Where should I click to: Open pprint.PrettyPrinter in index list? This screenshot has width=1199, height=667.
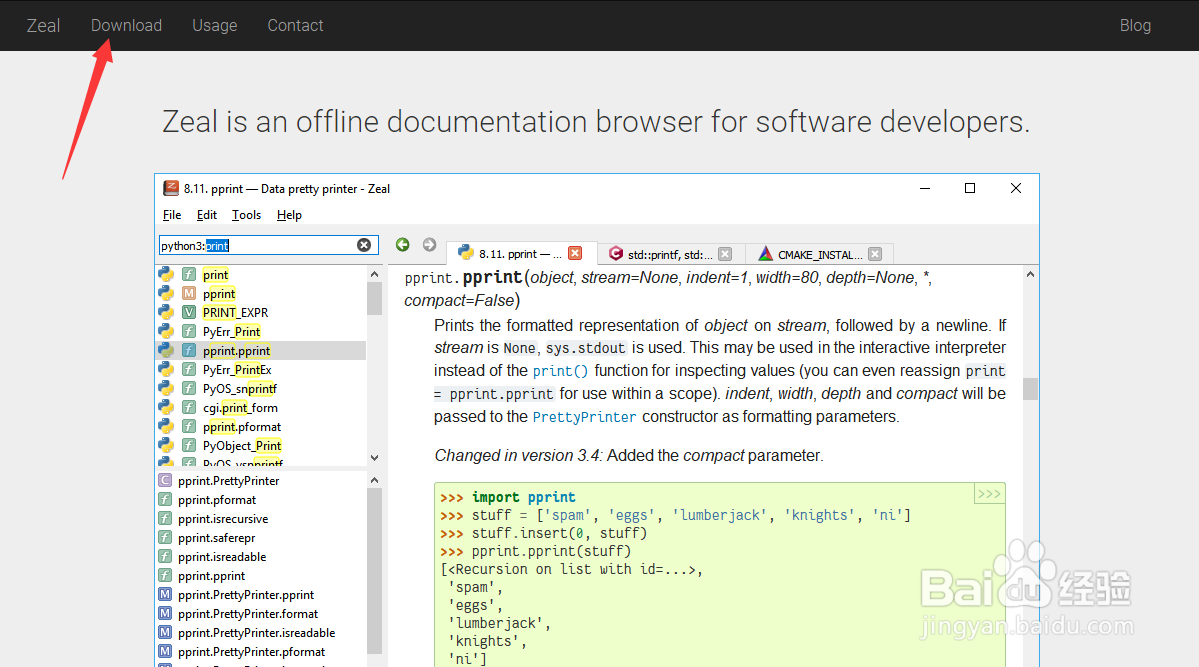click(x=229, y=481)
